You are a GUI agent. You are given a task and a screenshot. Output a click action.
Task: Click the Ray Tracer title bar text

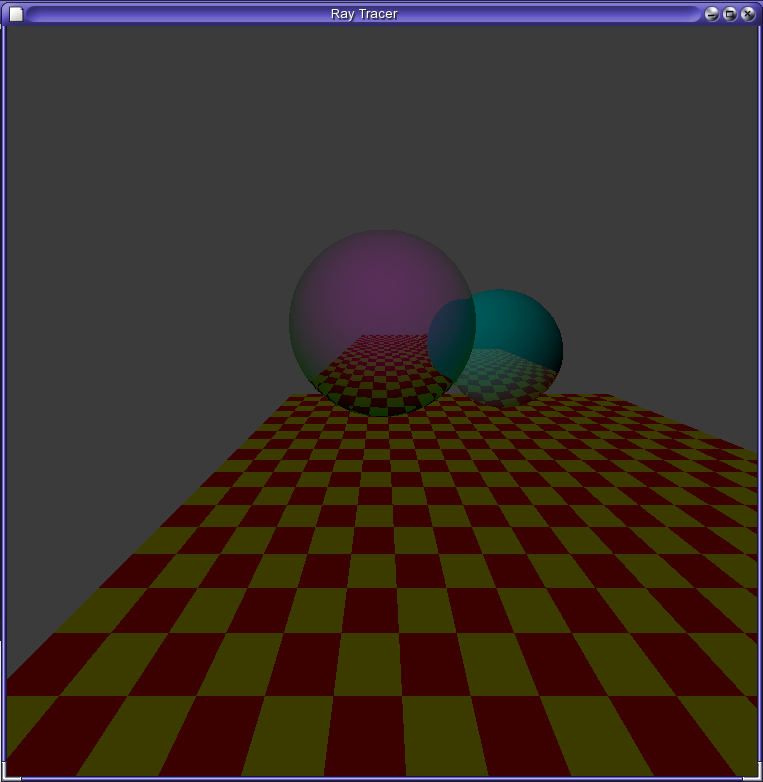[x=364, y=14]
